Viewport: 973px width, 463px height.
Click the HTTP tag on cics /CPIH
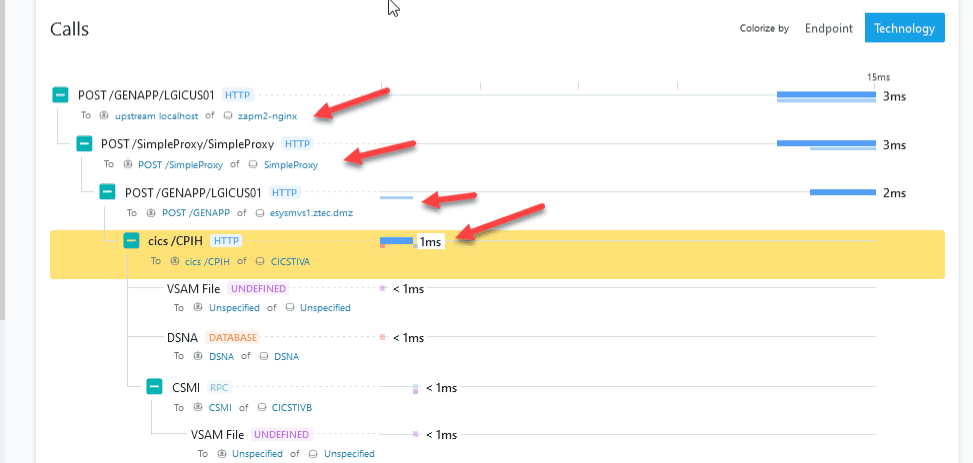(x=226, y=241)
